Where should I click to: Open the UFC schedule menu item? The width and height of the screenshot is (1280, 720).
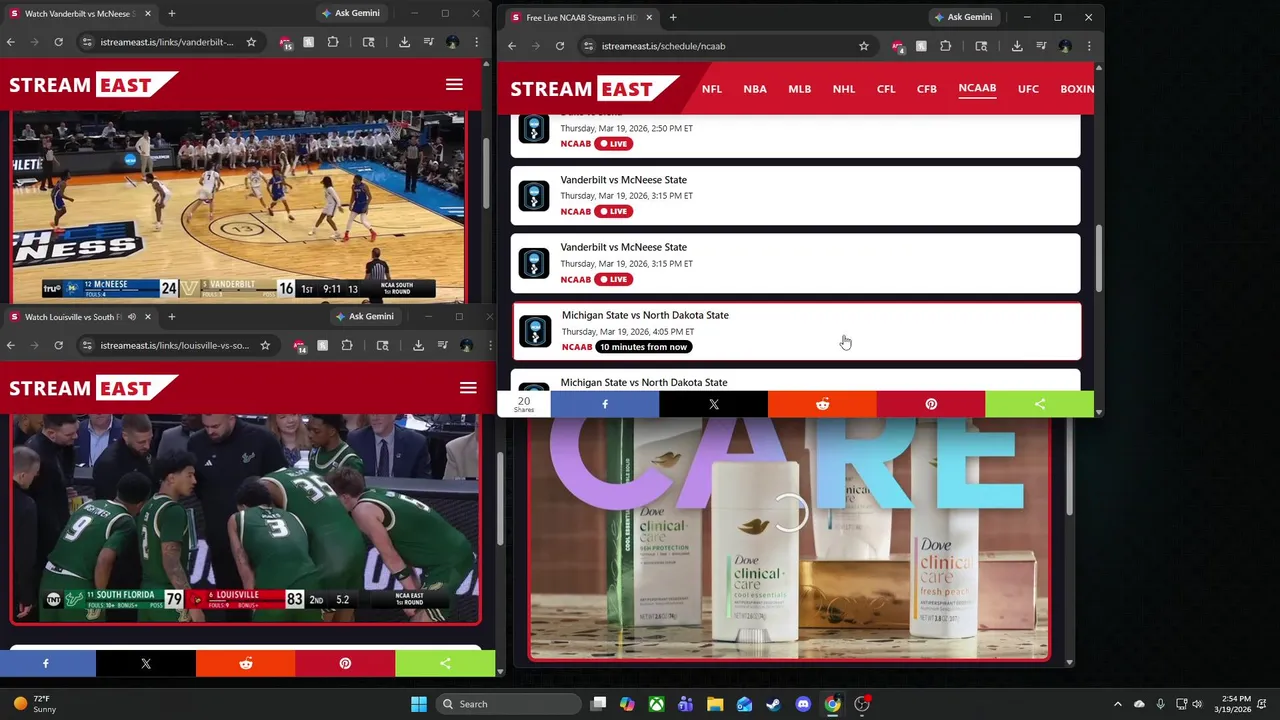[x=1028, y=89]
